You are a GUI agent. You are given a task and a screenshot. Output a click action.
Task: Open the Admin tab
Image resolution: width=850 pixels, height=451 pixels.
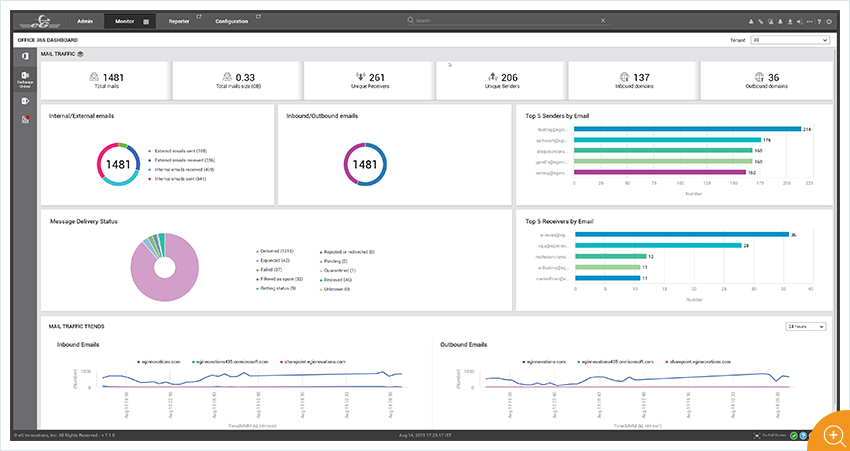coord(85,22)
